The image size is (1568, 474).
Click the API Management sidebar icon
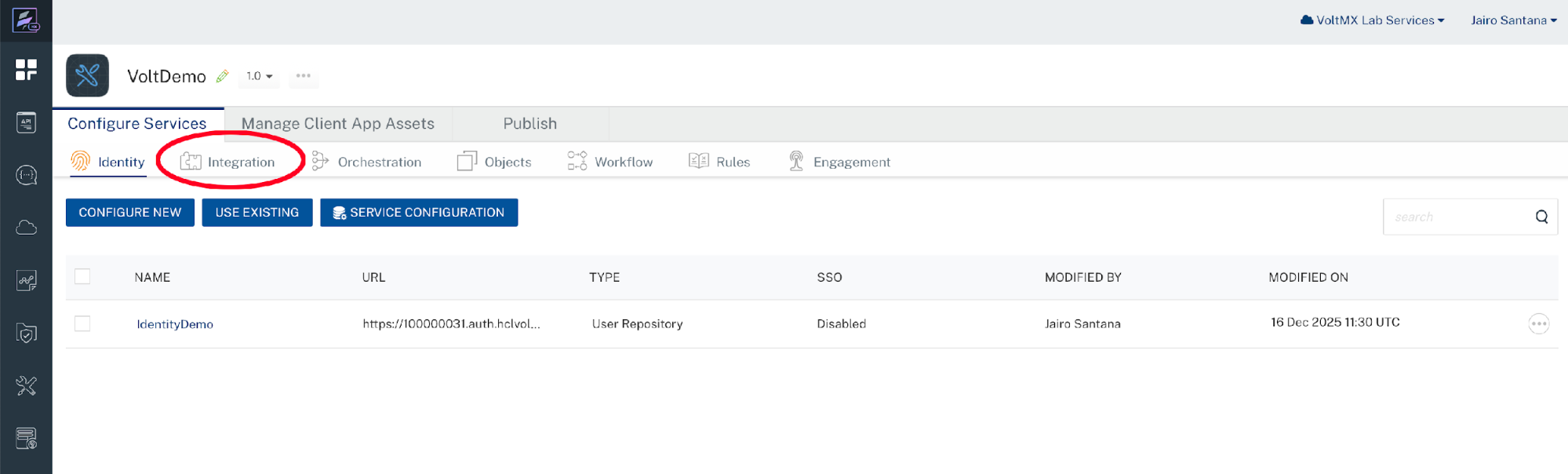pos(26,122)
